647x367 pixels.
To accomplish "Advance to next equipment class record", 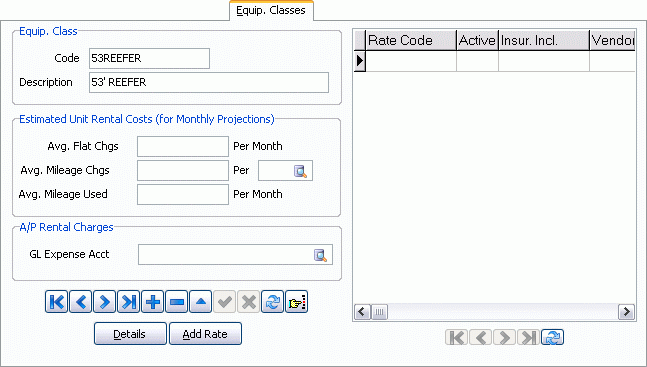I will (104, 302).
